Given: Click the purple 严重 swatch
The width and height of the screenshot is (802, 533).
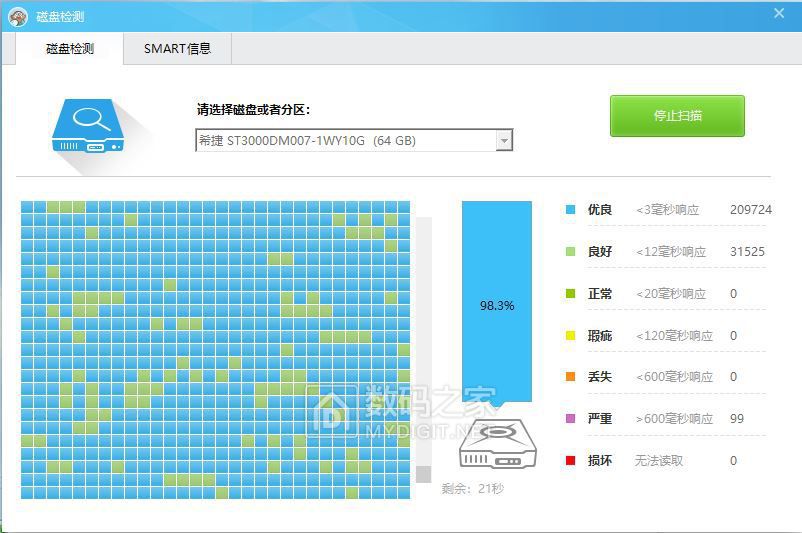Looking at the screenshot, I should [x=570, y=418].
